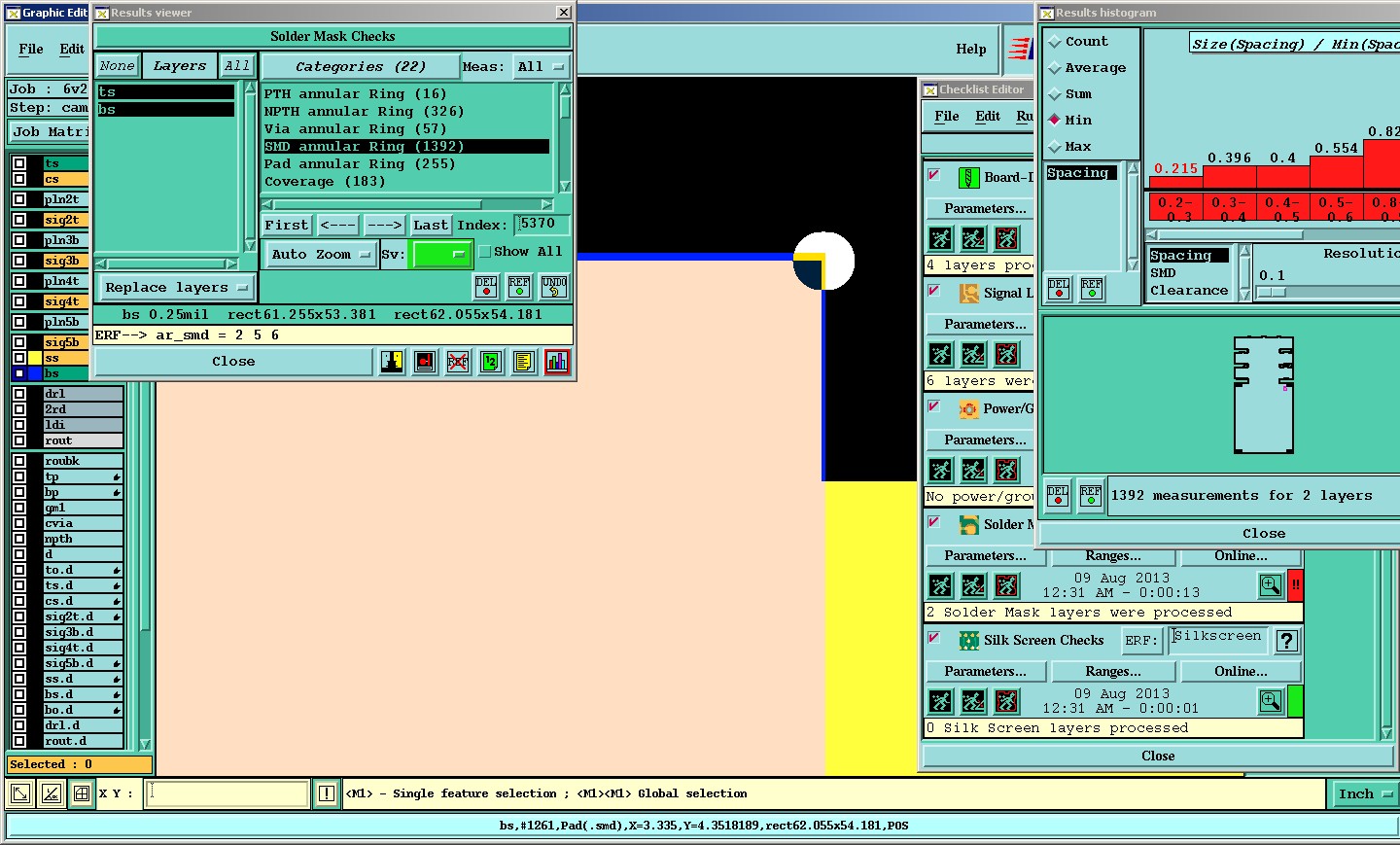Viewport: 1400px width, 845px height.
Task: Click the Index number field showing 5370
Action: point(542,224)
